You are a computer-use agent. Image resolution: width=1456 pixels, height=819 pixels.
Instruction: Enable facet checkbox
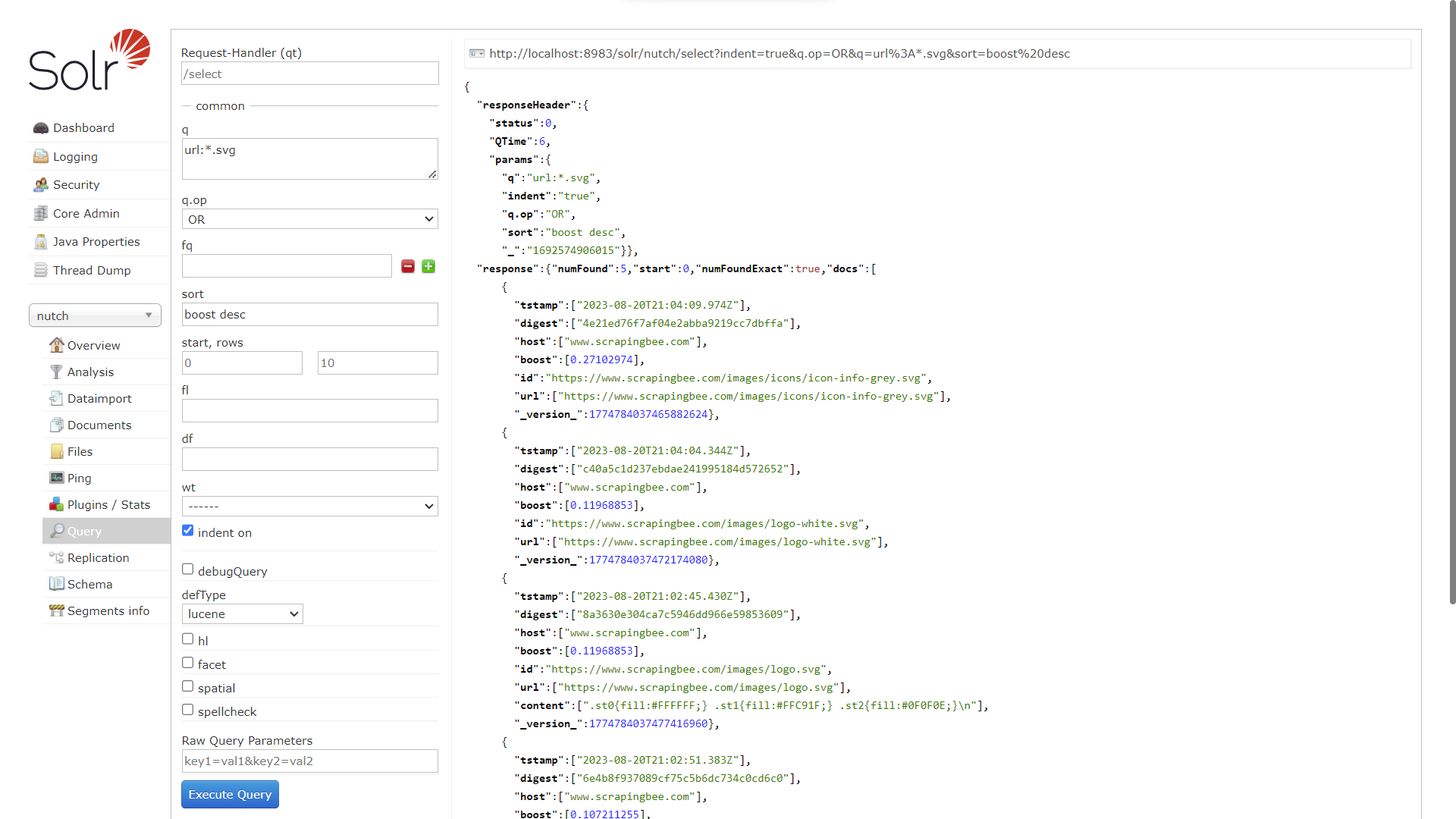188,662
